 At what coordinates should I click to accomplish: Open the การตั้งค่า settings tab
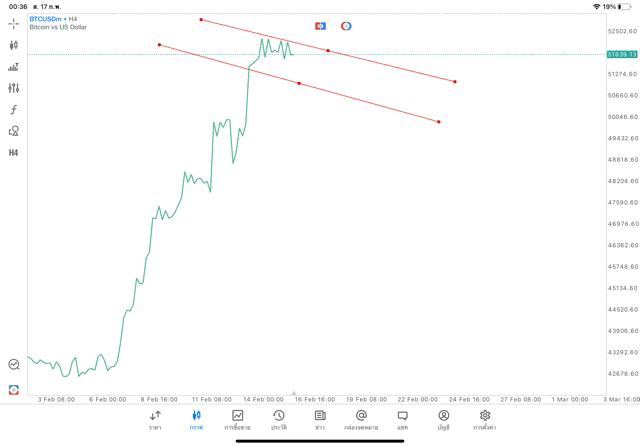point(485,419)
